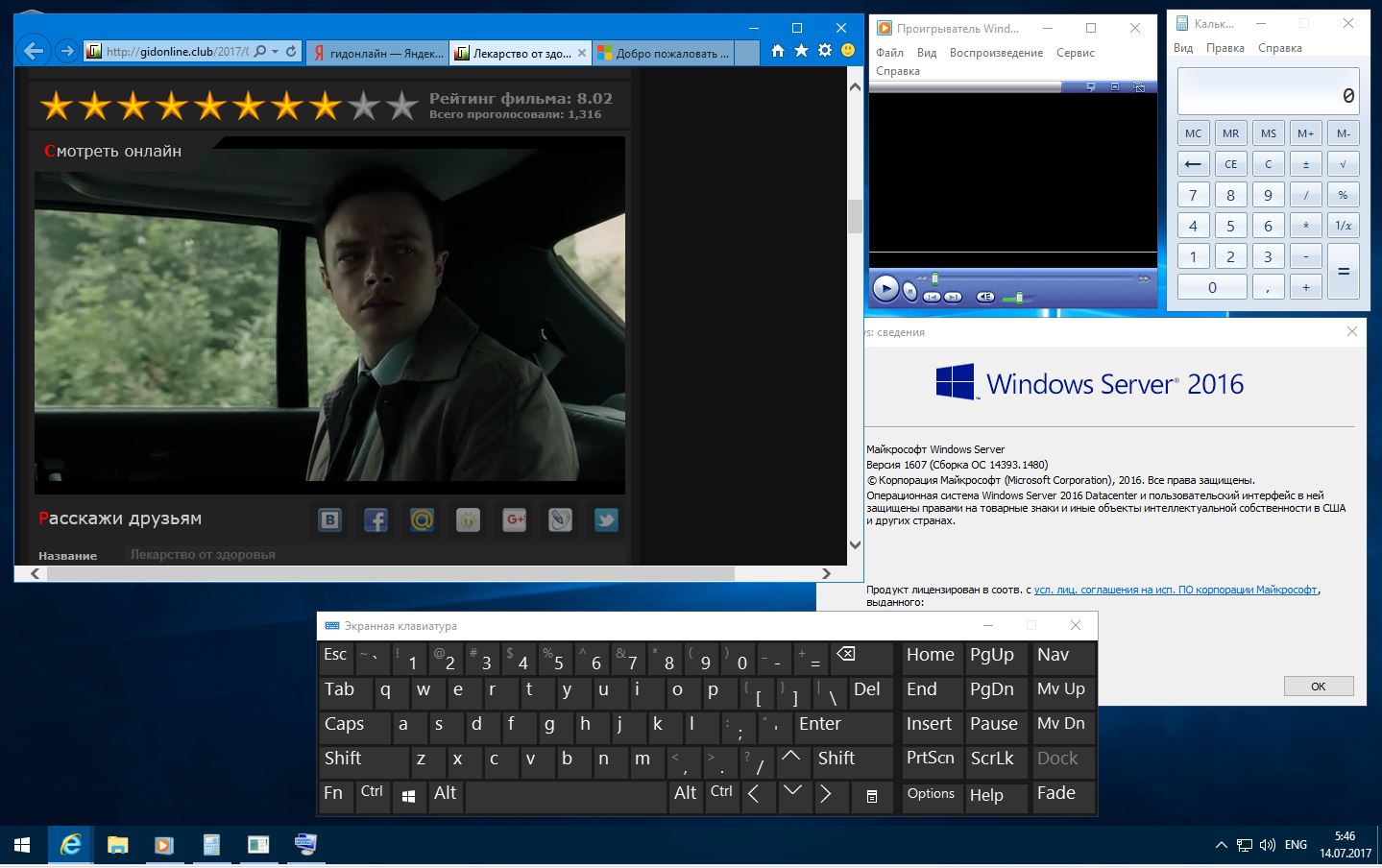Open Internet Explorer favorites star
Screen dimensions: 1382x868
point(801,51)
